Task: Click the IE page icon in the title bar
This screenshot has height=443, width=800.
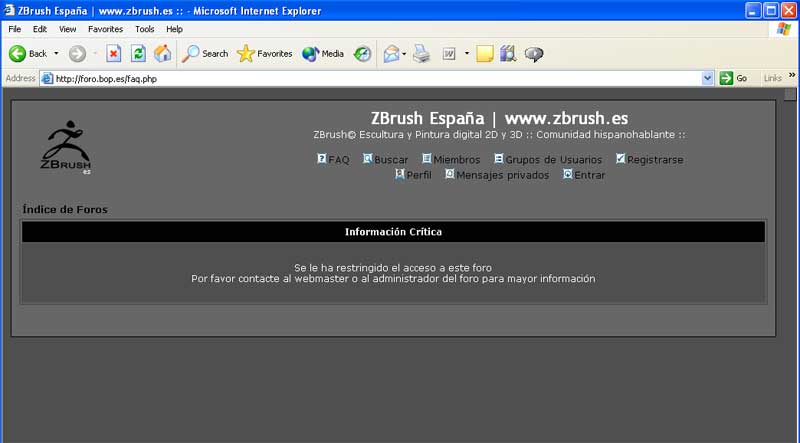Action: (9, 10)
